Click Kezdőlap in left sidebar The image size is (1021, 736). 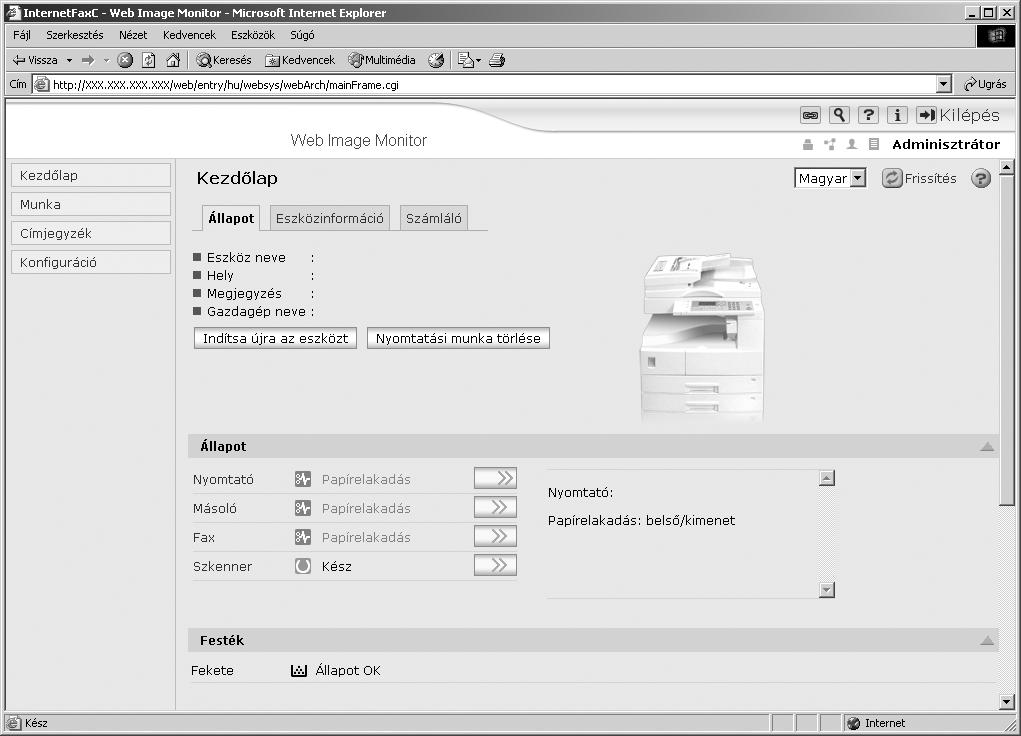[x=91, y=175]
